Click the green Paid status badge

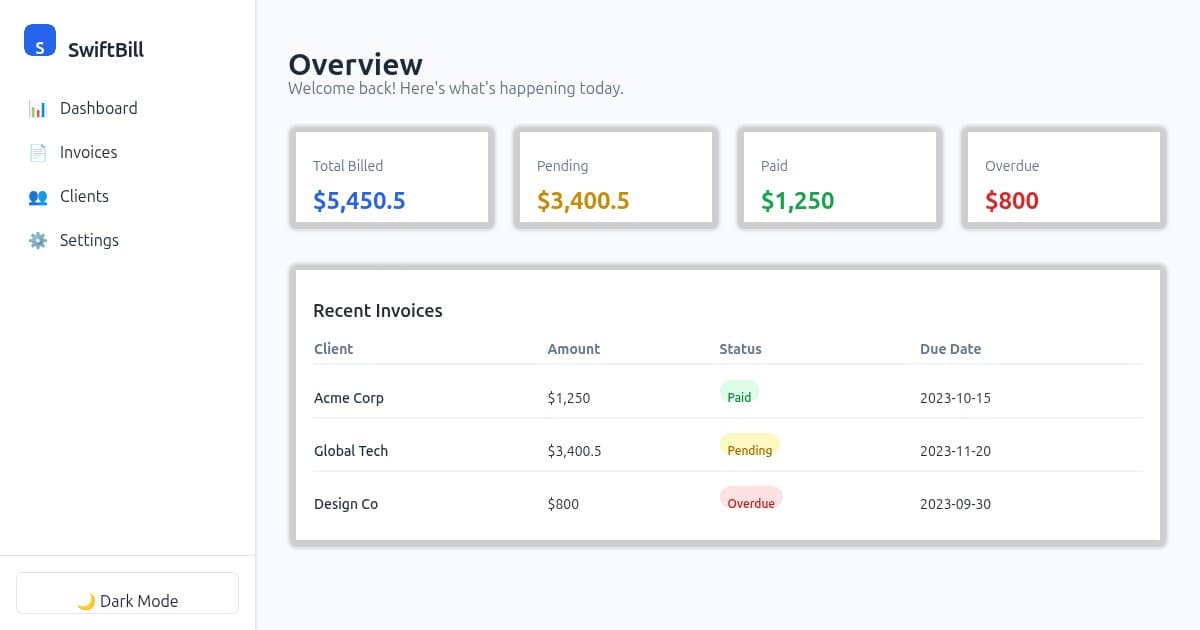click(739, 393)
